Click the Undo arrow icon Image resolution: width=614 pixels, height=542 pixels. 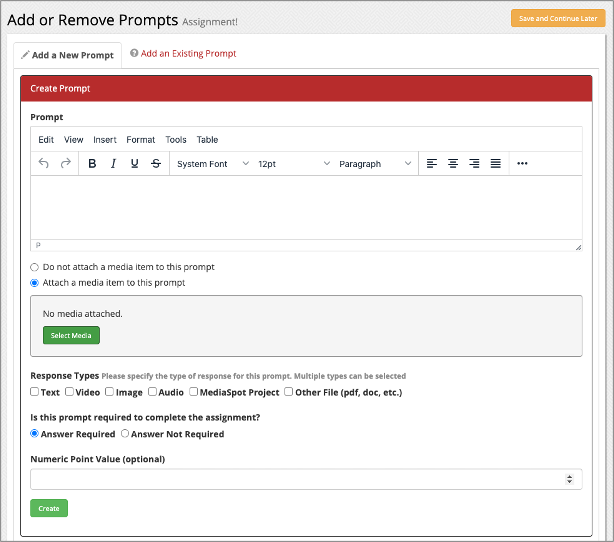pyautogui.click(x=43, y=164)
